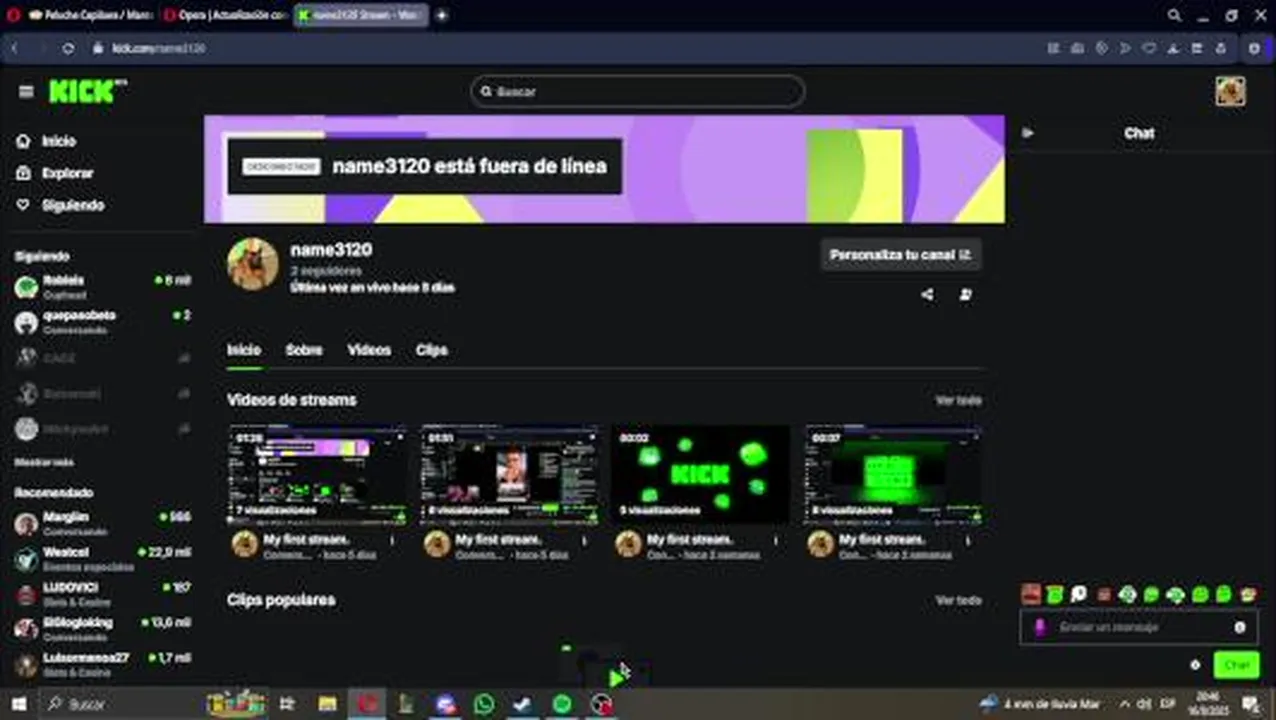The image size is (1276, 720).
Task: Open the LUDOVICI recommended channel
Action: 102,594
